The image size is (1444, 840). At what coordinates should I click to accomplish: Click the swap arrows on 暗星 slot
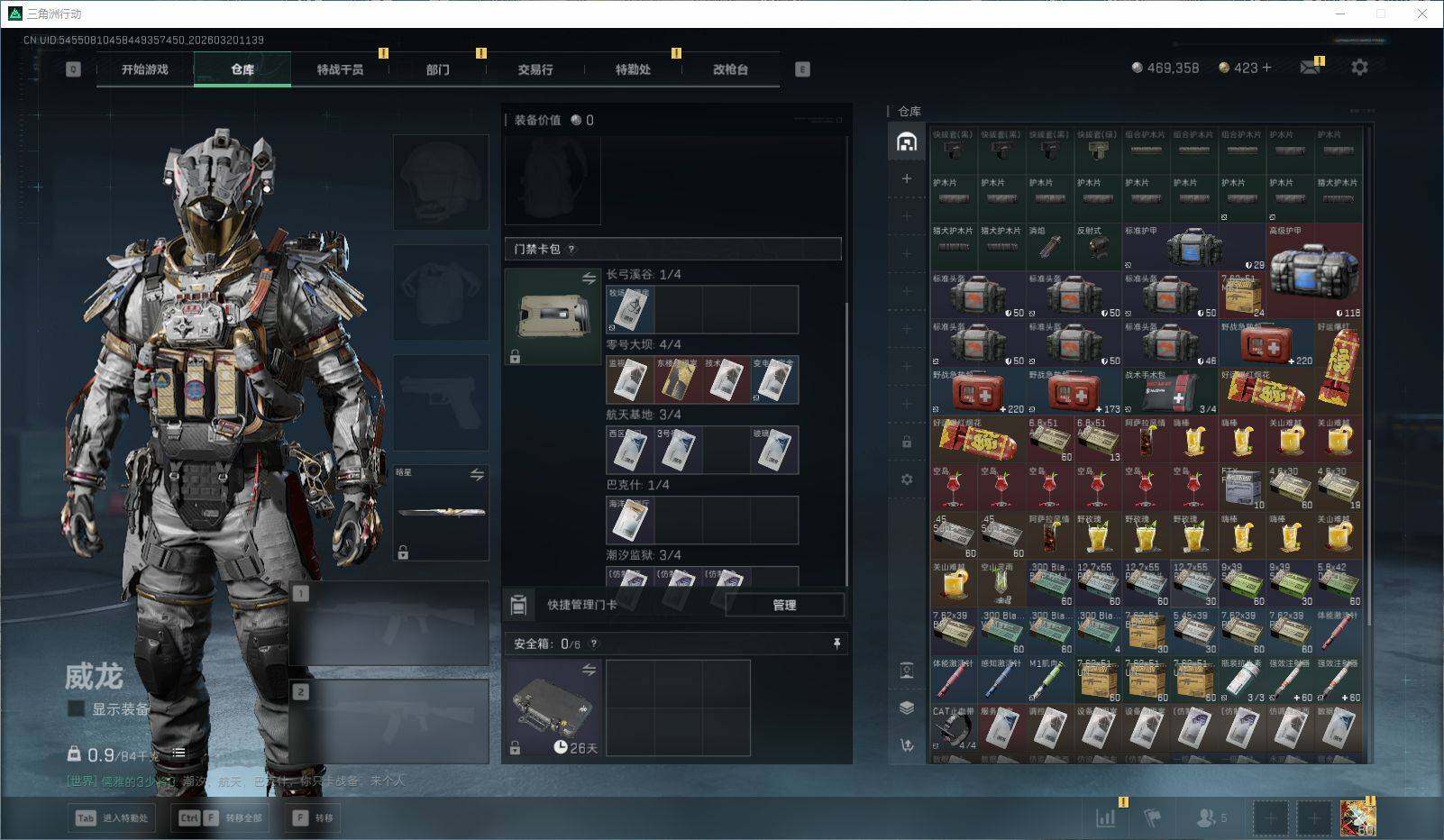477,474
